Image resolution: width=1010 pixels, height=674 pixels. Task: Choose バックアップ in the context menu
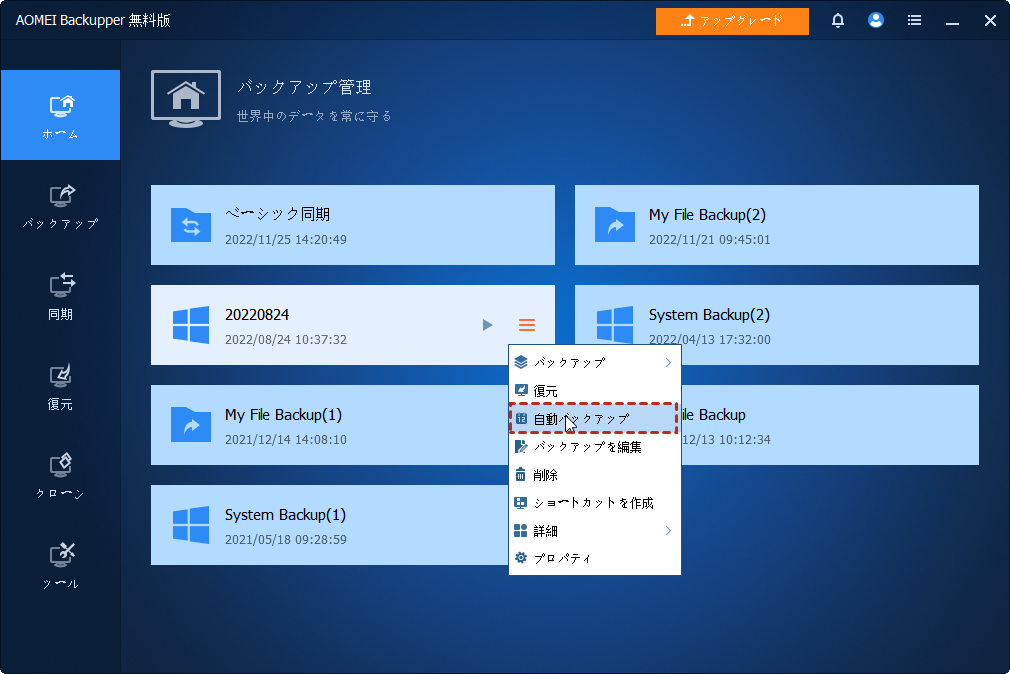coord(595,363)
